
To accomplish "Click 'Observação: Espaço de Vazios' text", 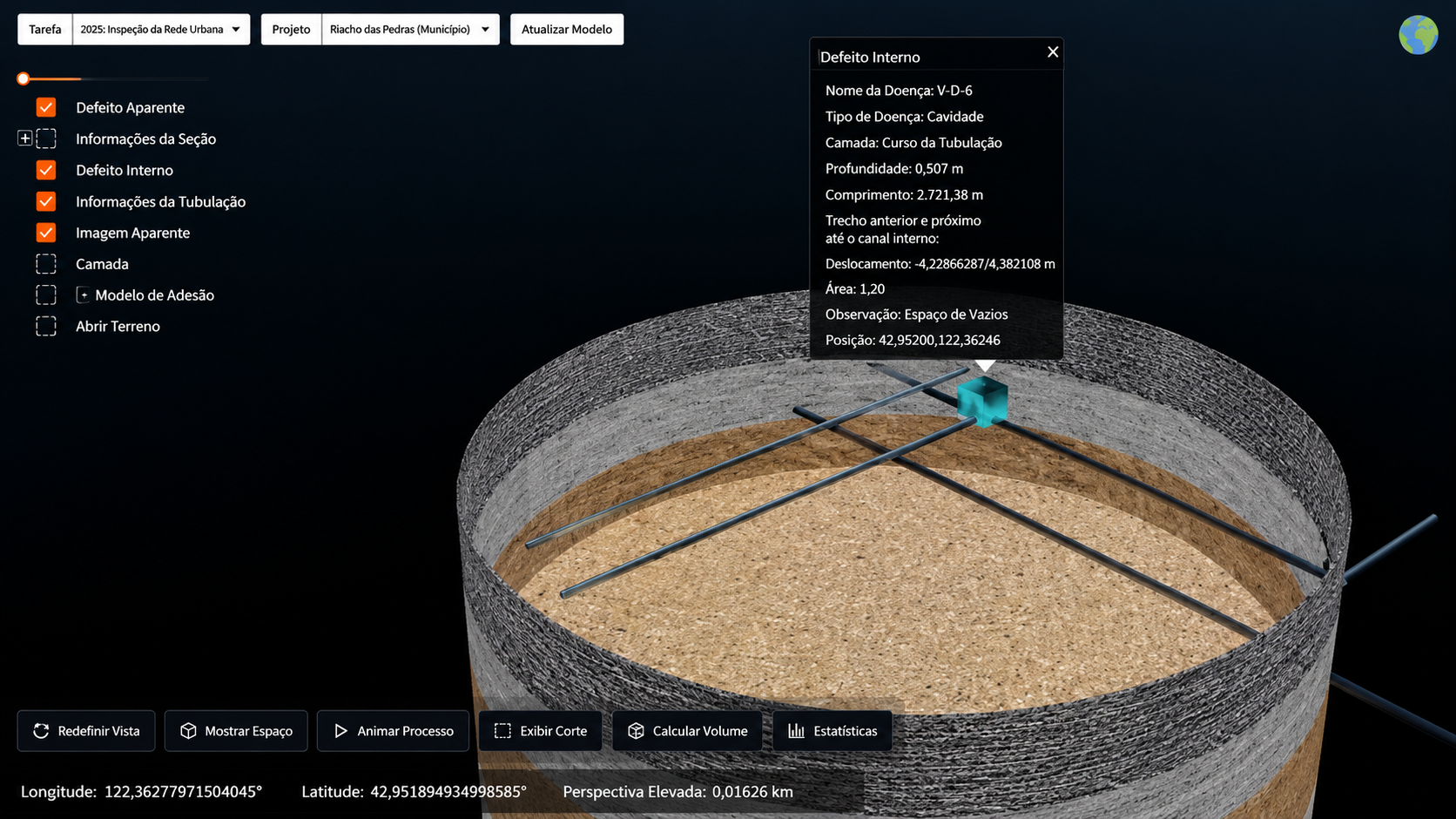I will (916, 315).
